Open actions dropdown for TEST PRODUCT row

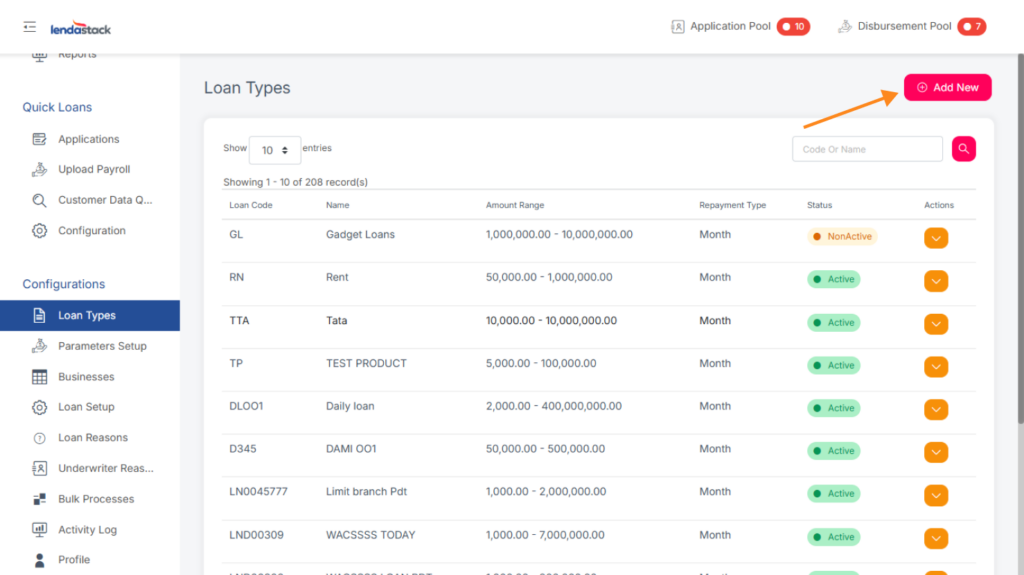(936, 367)
